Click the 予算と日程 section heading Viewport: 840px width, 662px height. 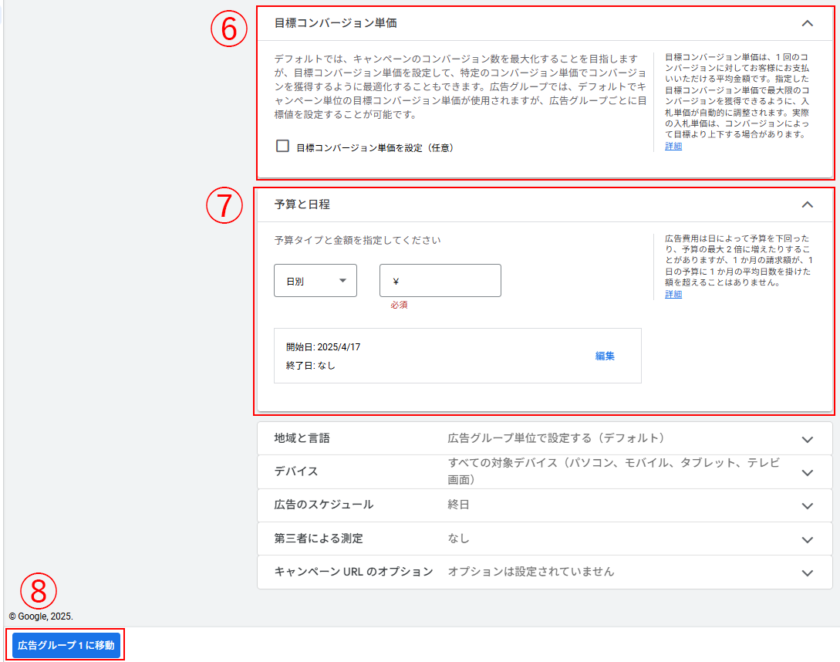point(302,204)
